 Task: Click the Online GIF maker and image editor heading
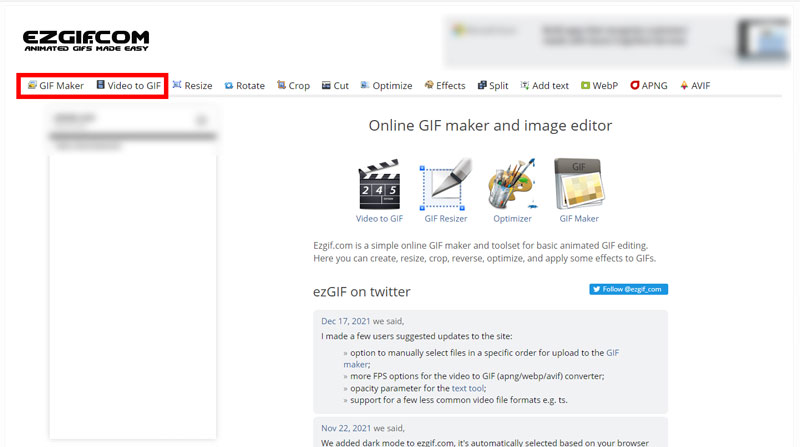pyautogui.click(x=490, y=126)
